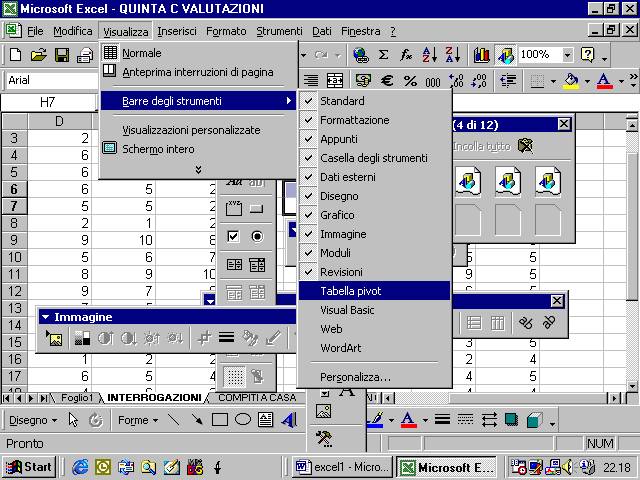Click the Internet Explorer quick launch icon
Screen dimensions: 640x480
click(80, 467)
